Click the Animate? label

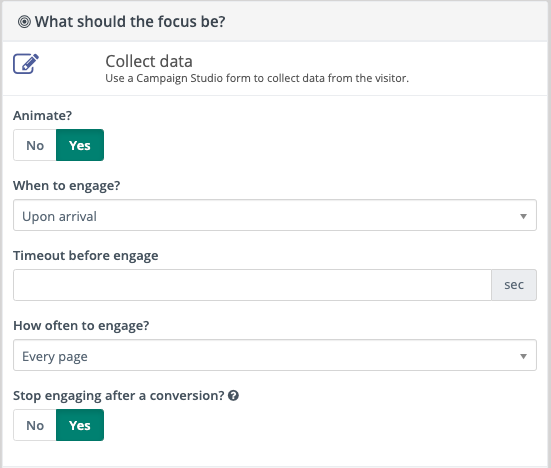(x=43, y=116)
